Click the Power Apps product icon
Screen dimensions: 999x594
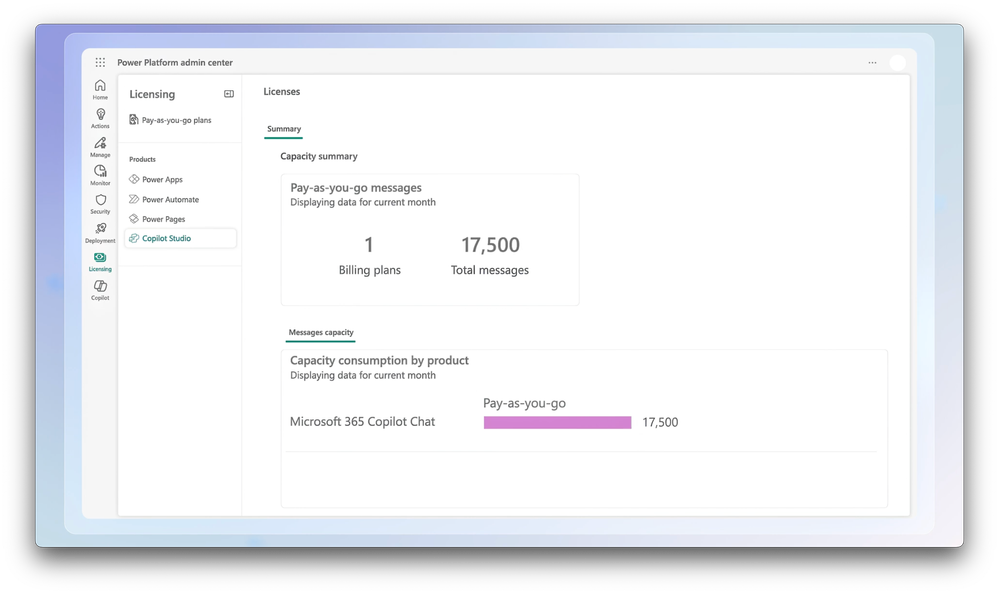point(134,179)
